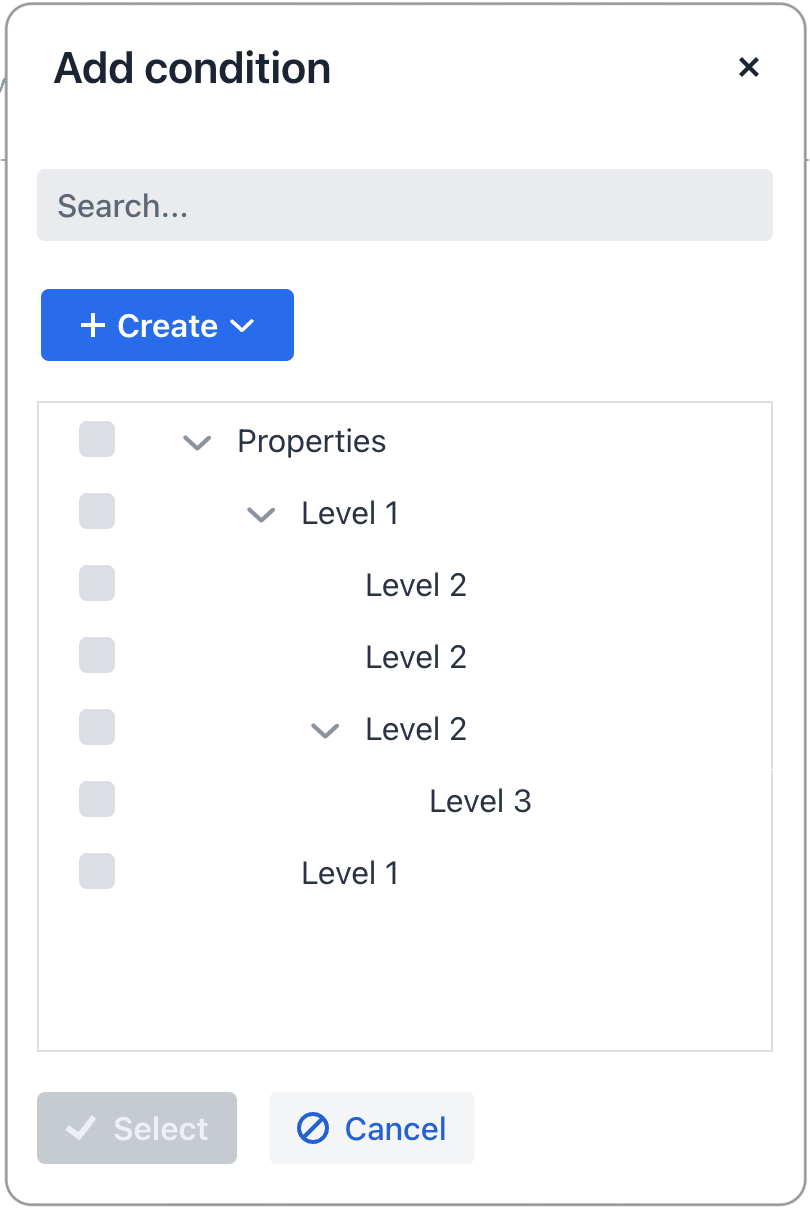Check the Properties checkbox
Screen dimensions: 810x1208
pos(96,439)
